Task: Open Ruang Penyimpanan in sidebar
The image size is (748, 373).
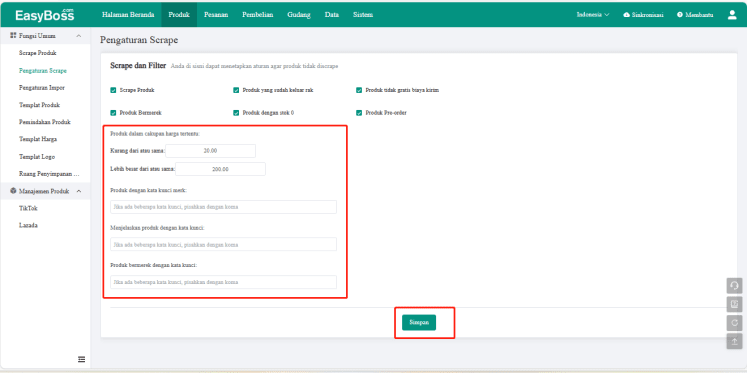Action: pos(49,174)
